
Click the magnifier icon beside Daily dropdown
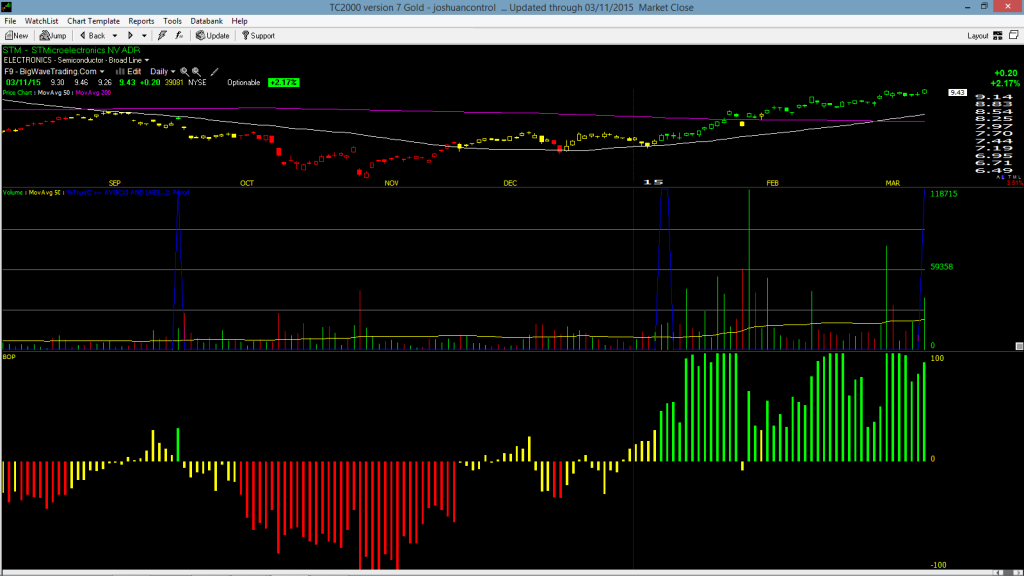[184, 72]
